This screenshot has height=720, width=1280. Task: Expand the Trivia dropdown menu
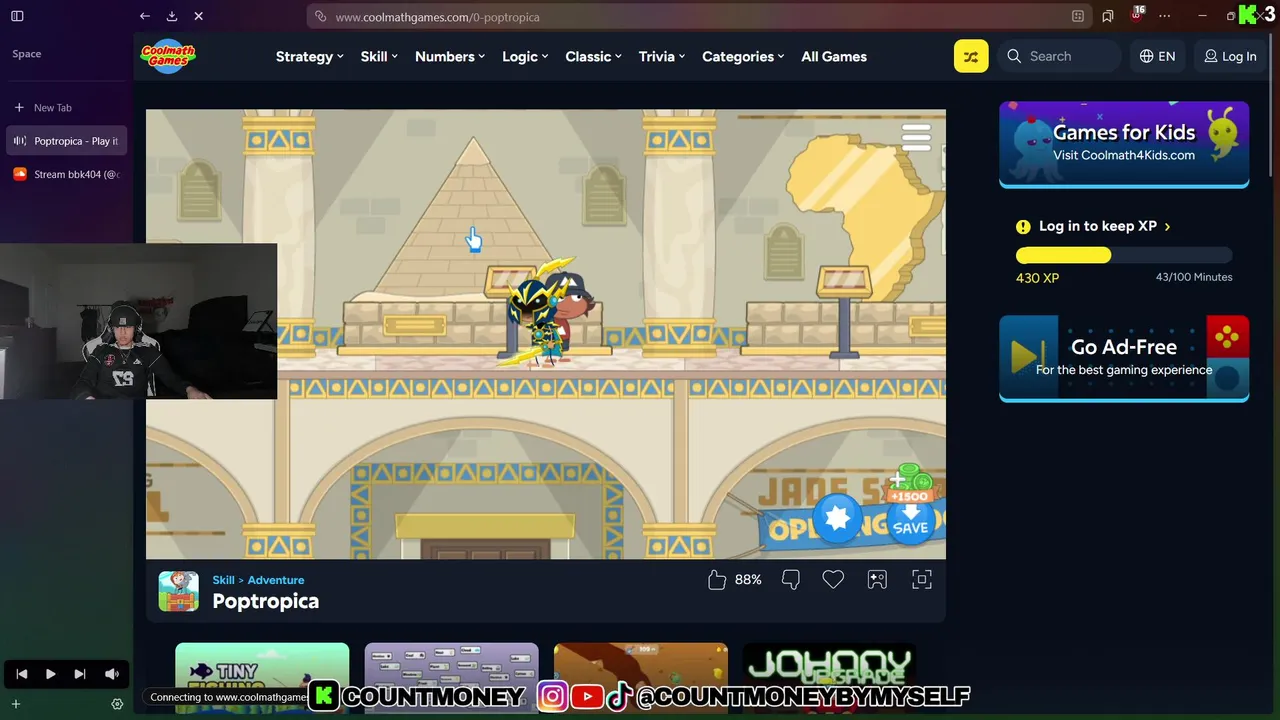coord(662,57)
